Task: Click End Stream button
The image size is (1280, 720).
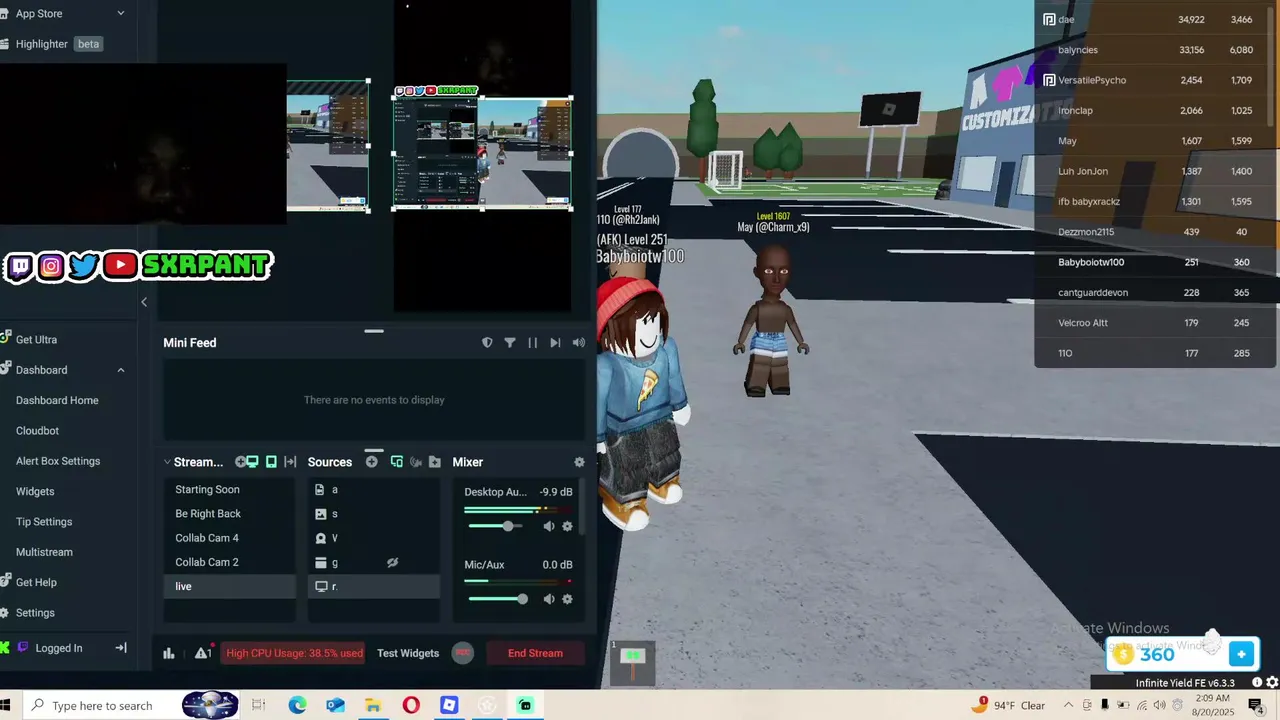Action: pyautogui.click(x=535, y=653)
